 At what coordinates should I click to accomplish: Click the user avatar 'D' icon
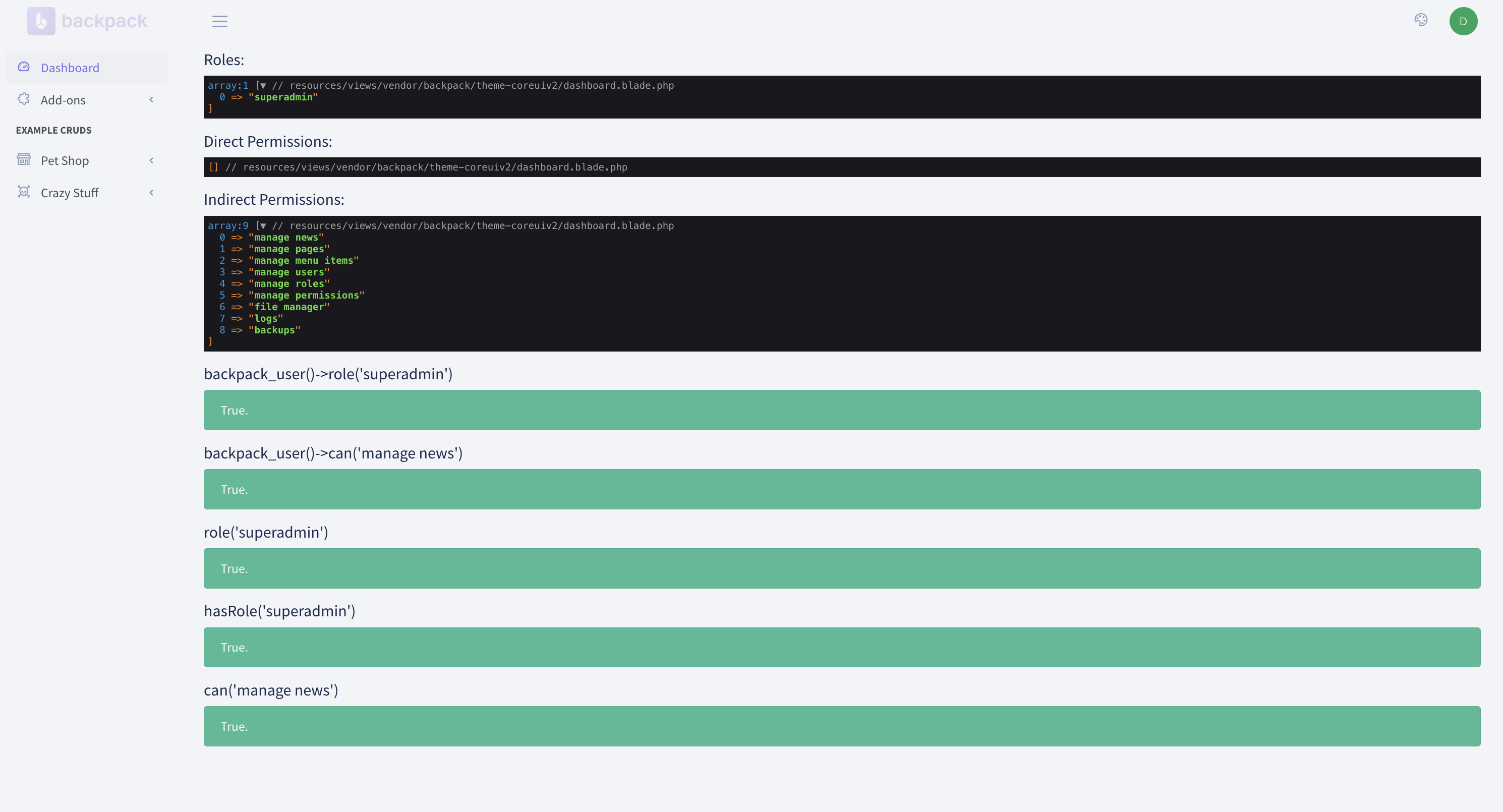pos(1464,20)
